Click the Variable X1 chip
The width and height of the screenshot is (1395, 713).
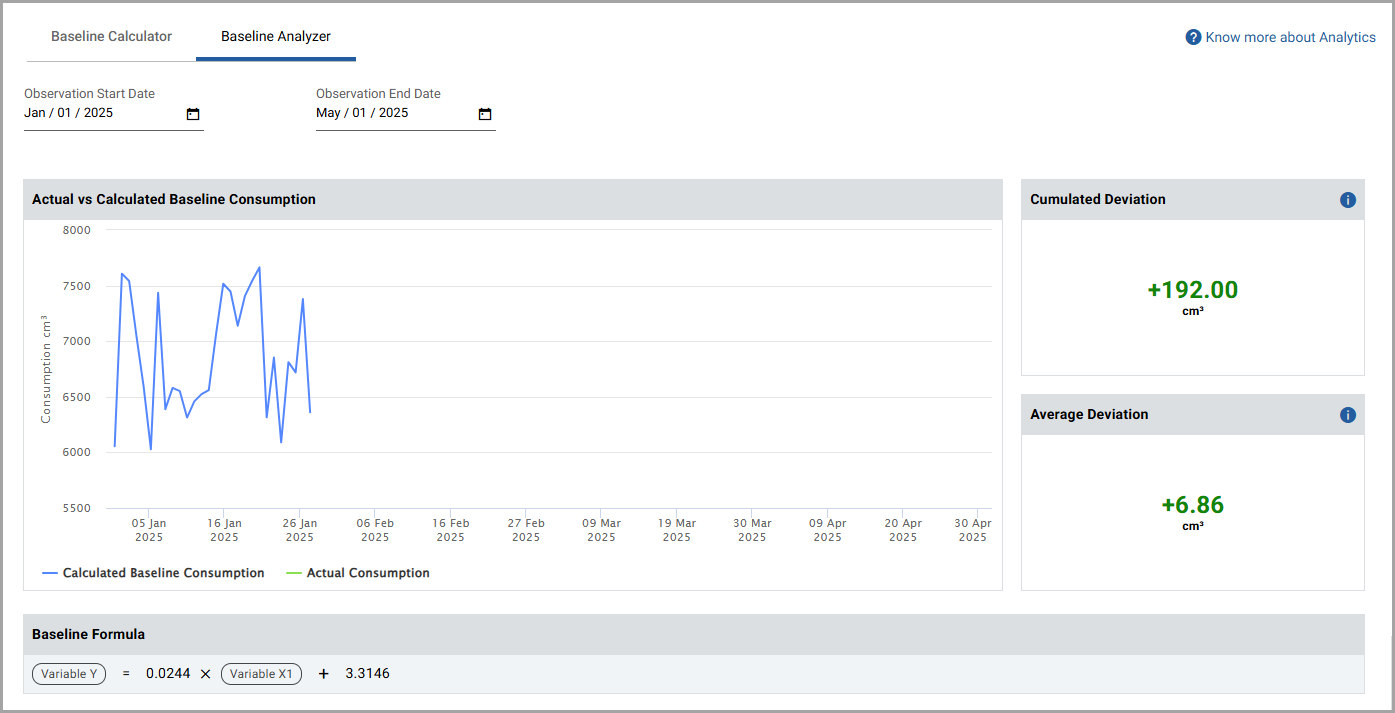(260, 674)
